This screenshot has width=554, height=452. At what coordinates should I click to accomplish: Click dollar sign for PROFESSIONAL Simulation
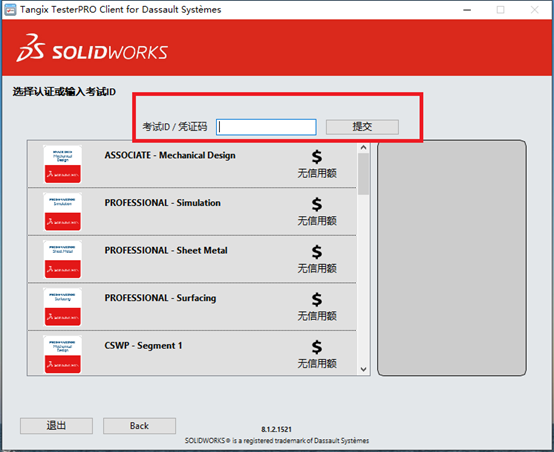(317, 204)
